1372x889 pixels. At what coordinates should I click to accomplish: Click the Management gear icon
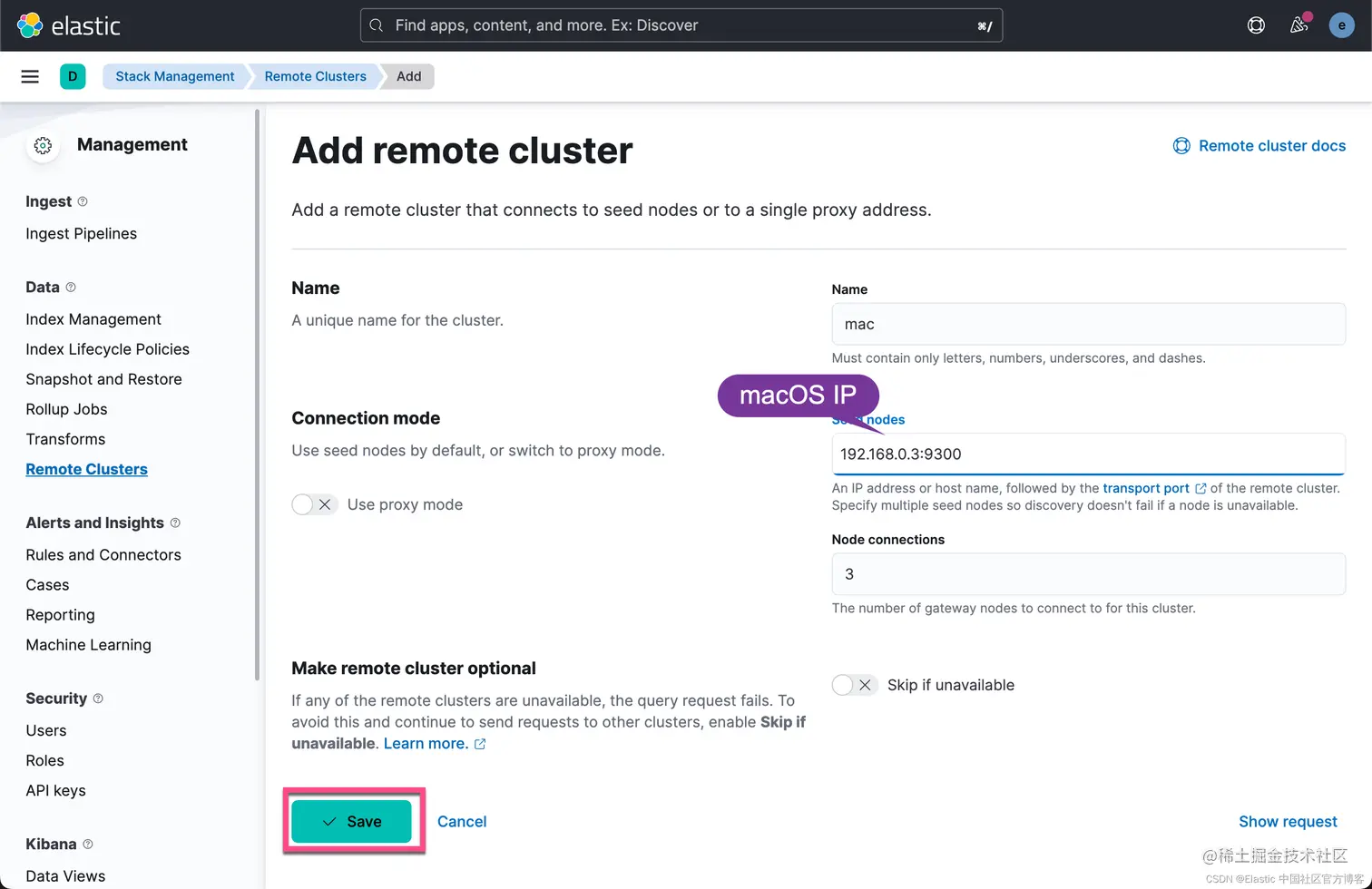[x=43, y=145]
